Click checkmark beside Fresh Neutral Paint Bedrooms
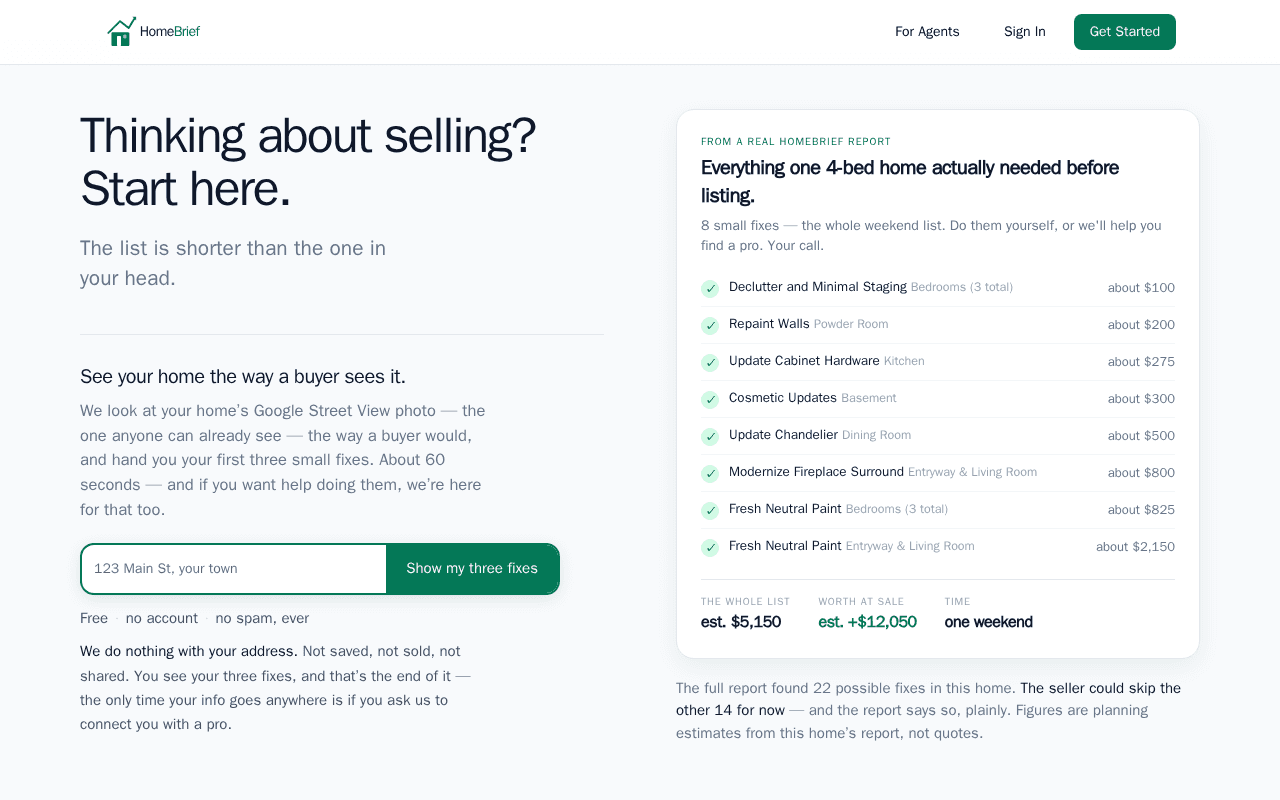Screen dimensions: 1280x800 point(710,511)
